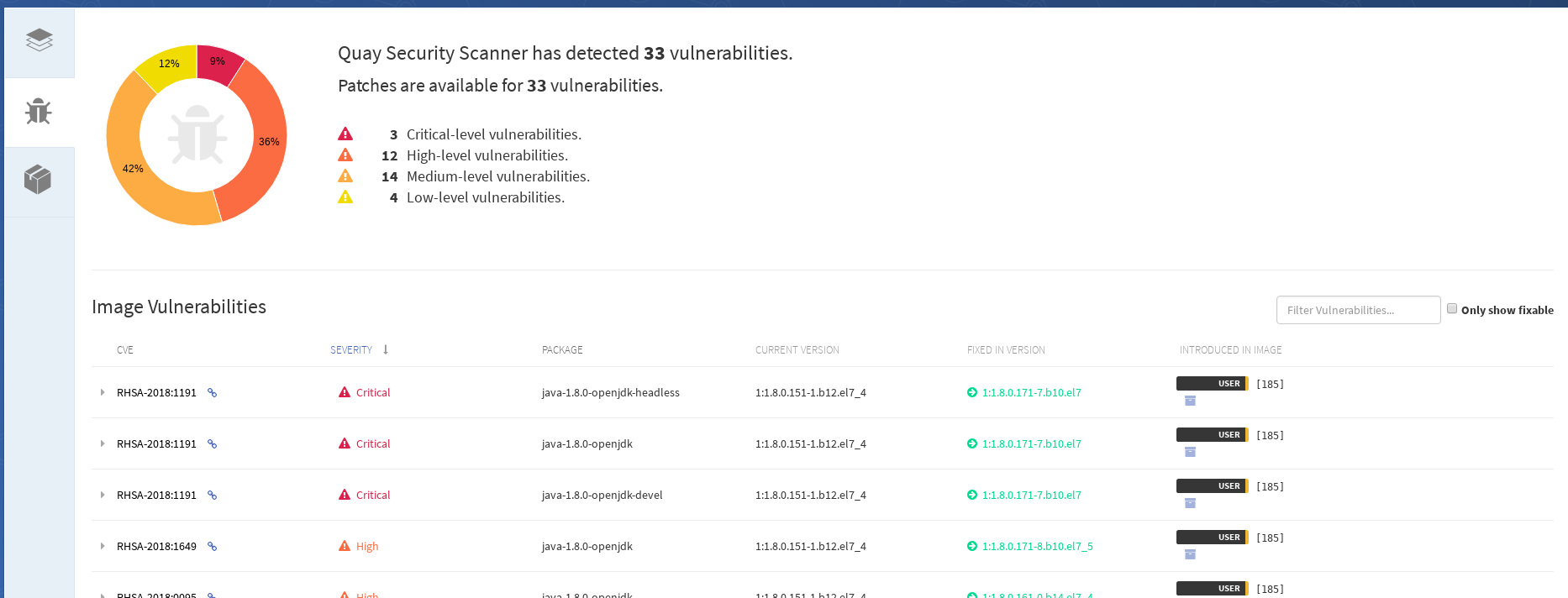Open fixed version 1:1.8.0.171-7.b10.el7 in first row

click(1032, 392)
